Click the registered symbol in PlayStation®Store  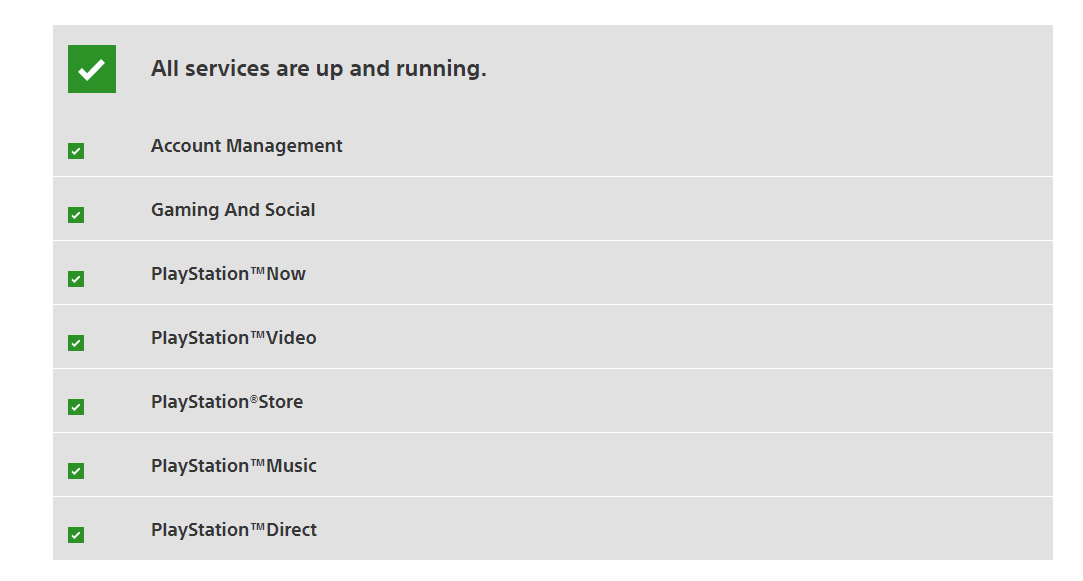(x=253, y=399)
